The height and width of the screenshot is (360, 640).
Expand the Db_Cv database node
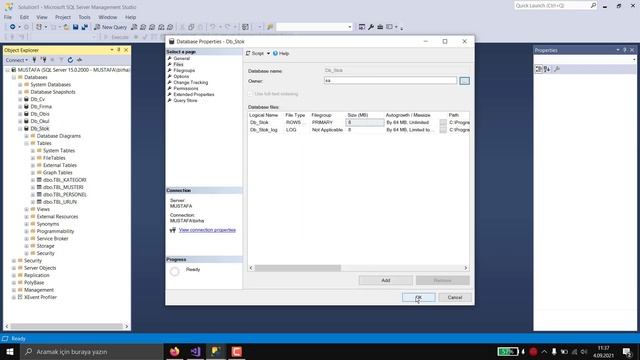(20, 99)
